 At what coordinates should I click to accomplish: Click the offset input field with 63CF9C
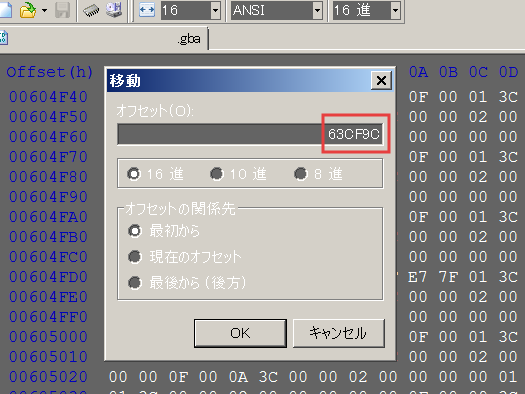250,134
